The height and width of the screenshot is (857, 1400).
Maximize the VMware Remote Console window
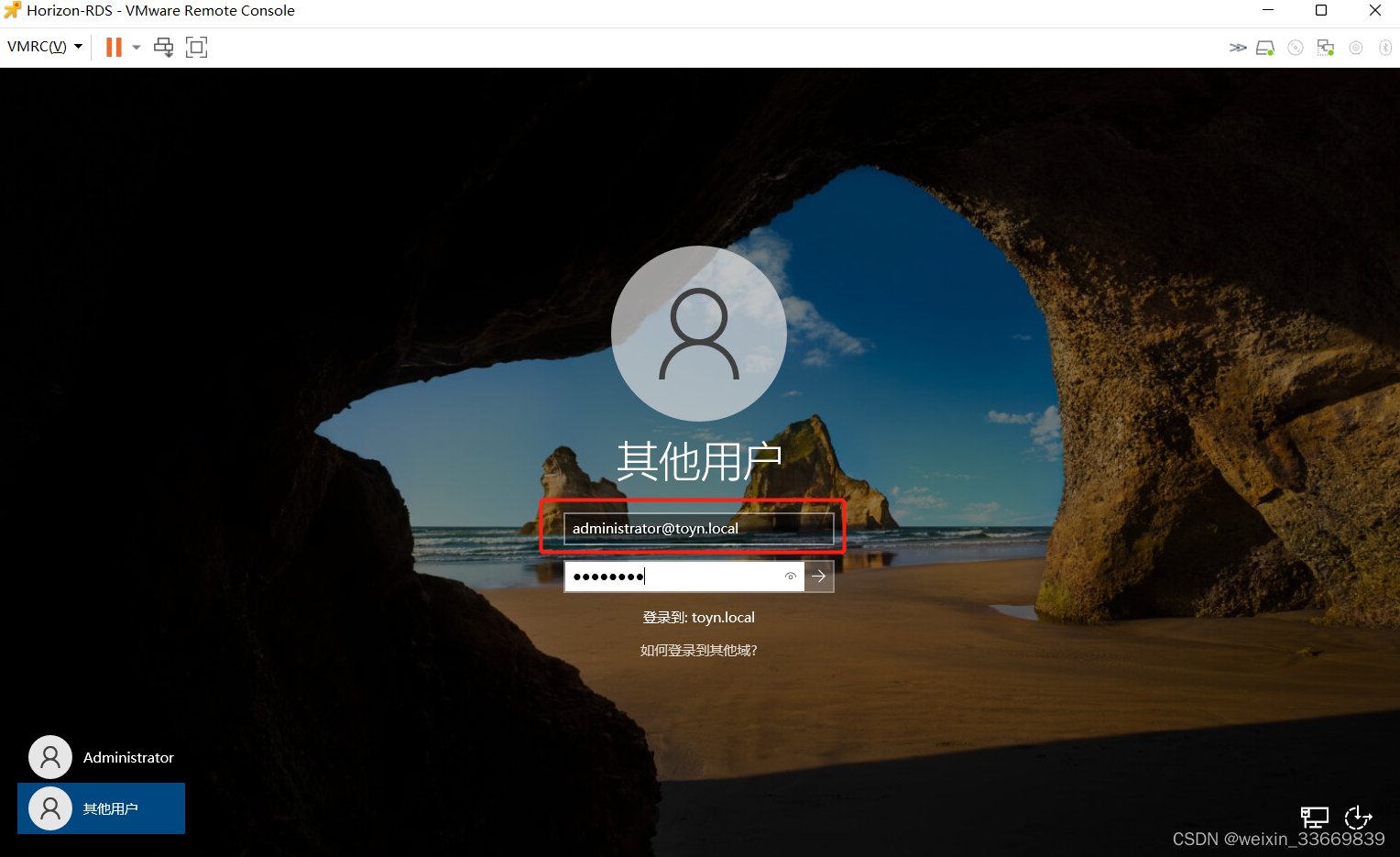click(1321, 11)
